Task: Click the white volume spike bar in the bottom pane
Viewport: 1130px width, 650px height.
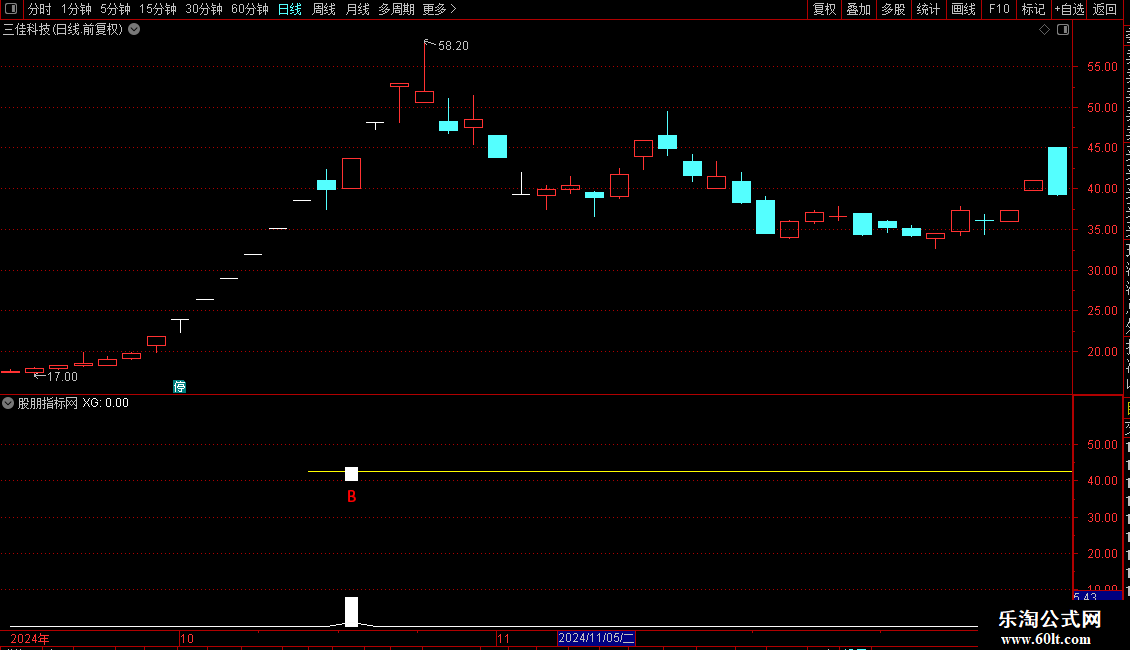Action: click(x=351, y=611)
